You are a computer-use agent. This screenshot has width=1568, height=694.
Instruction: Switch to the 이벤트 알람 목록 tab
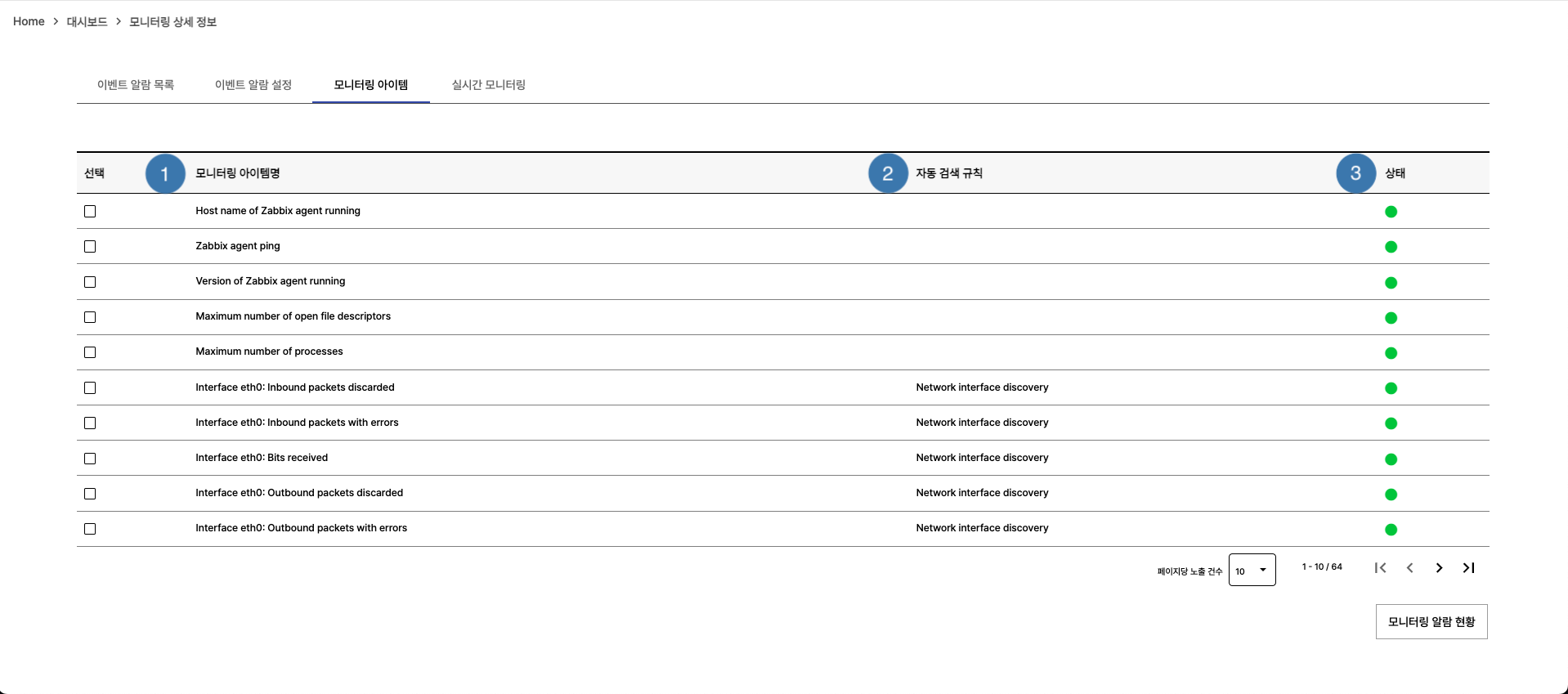[136, 85]
